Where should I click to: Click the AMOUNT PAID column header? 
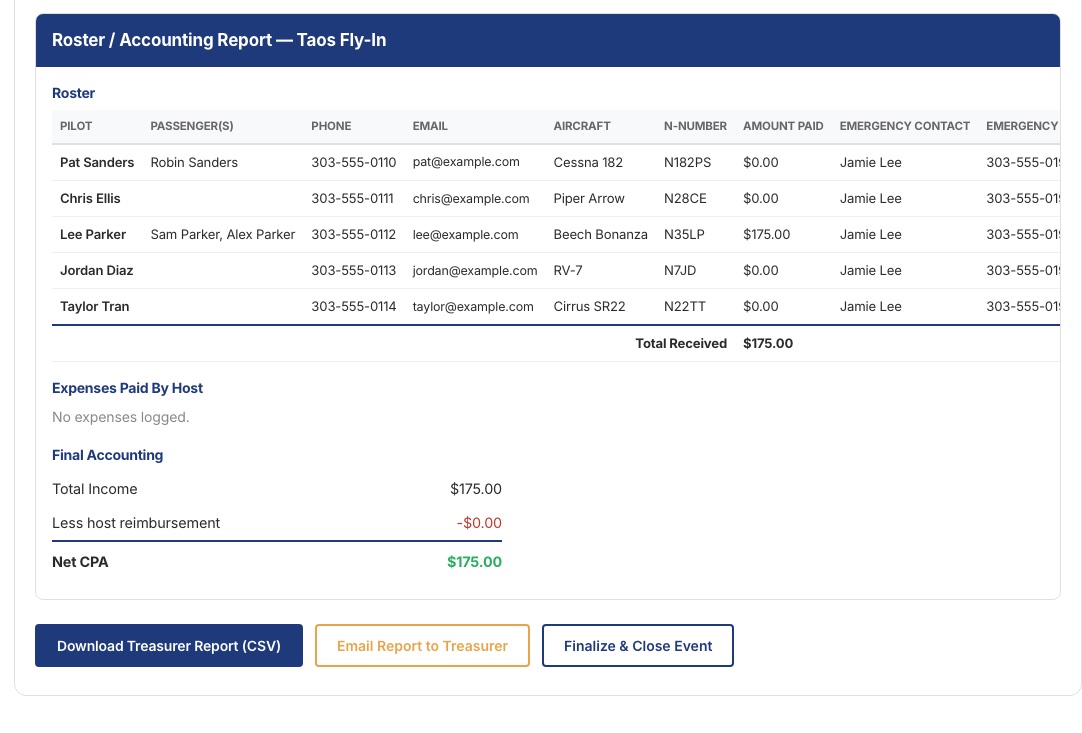point(783,126)
